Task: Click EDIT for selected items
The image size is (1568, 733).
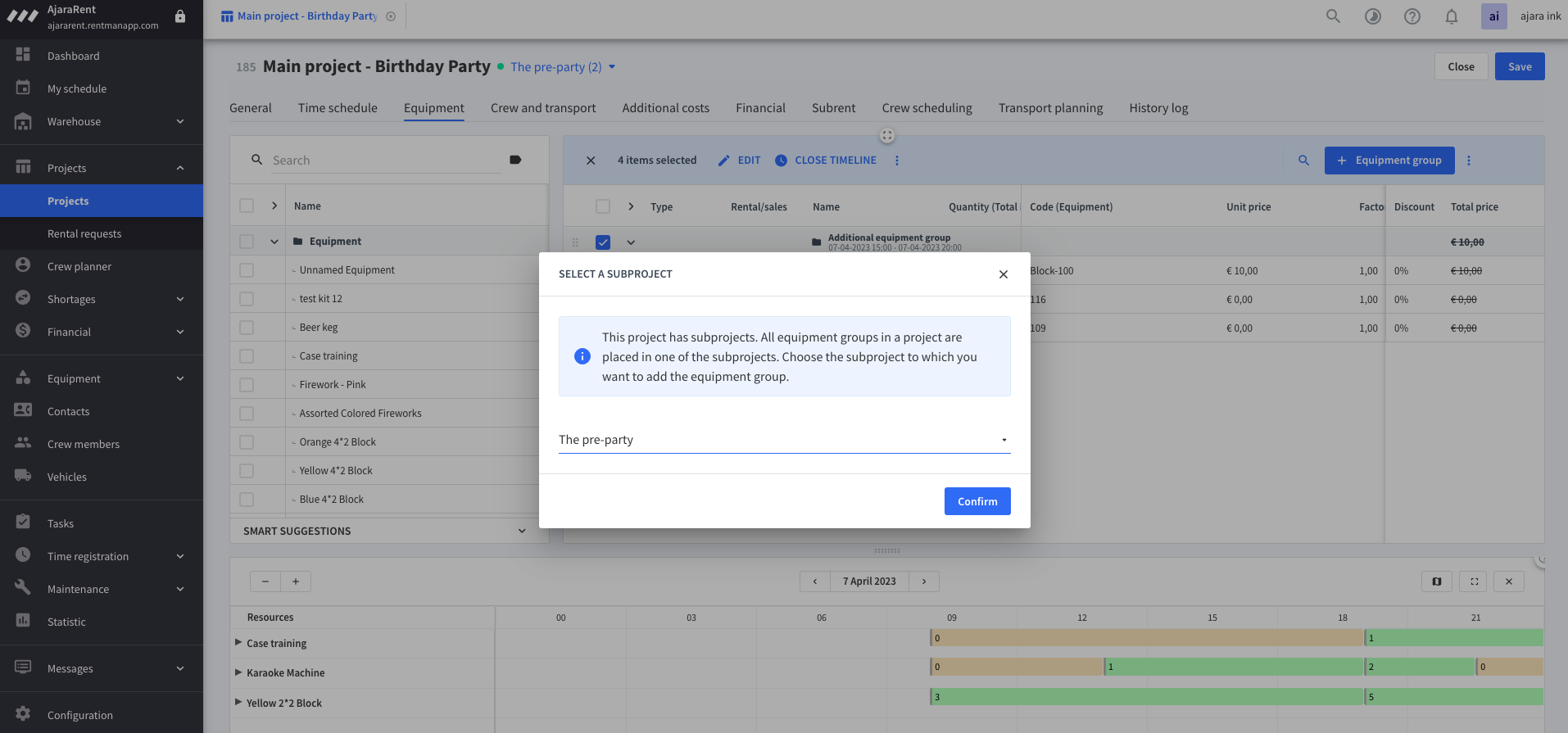Action: (x=739, y=161)
